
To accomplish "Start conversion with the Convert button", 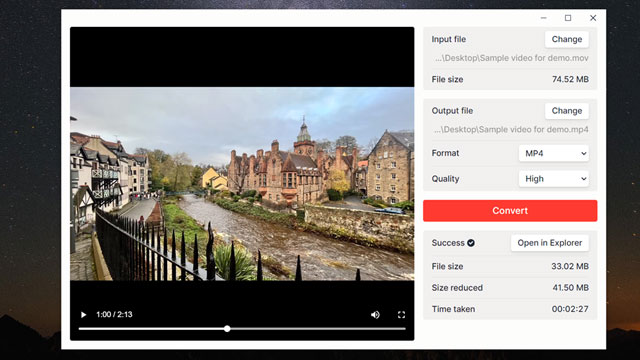I will tap(510, 211).
